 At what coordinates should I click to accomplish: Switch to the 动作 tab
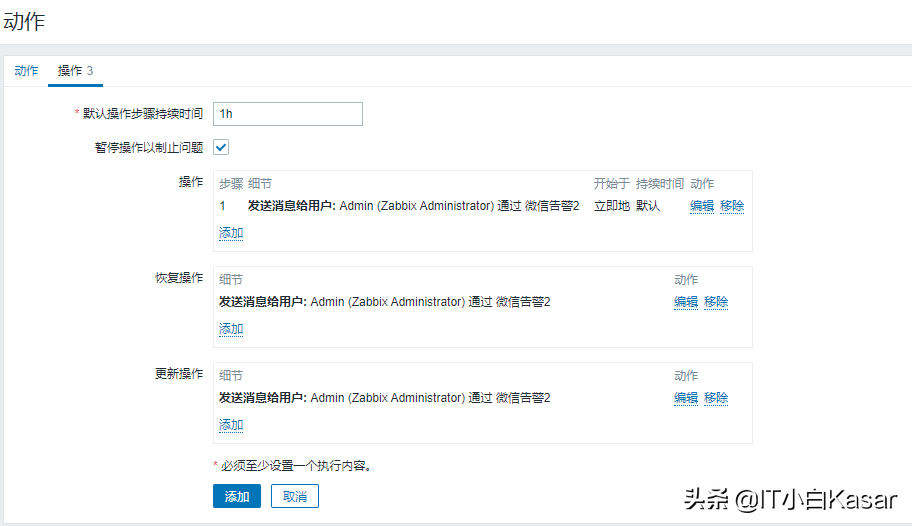26,71
